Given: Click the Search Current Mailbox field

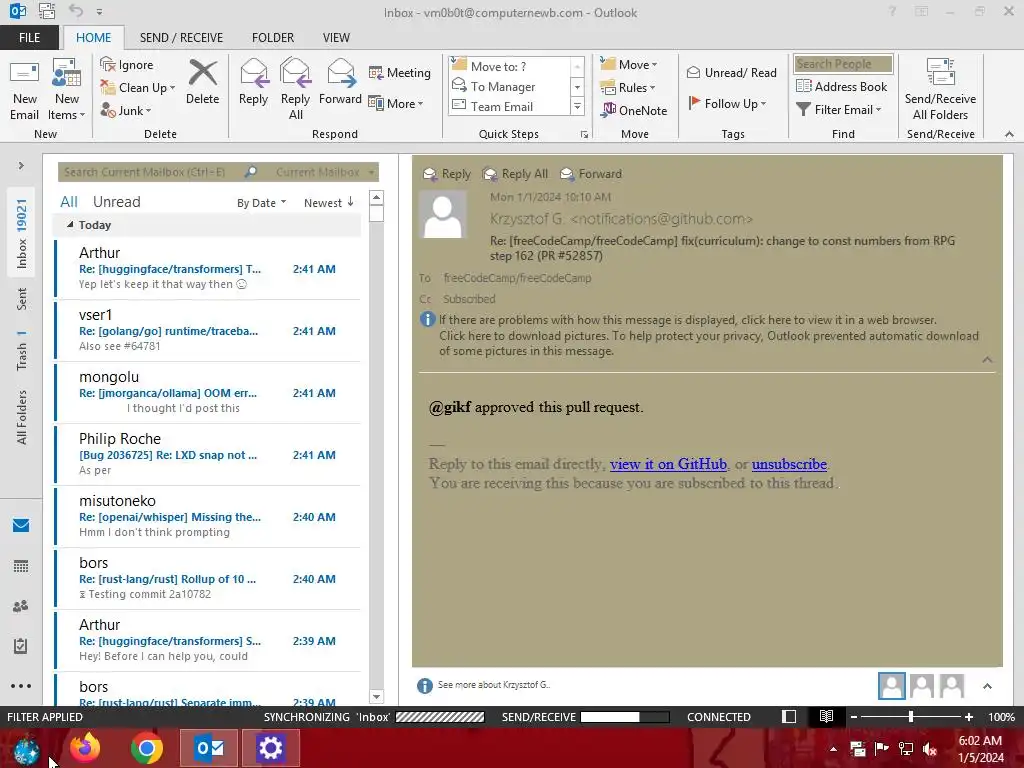Looking at the screenshot, I should click(x=152, y=172).
